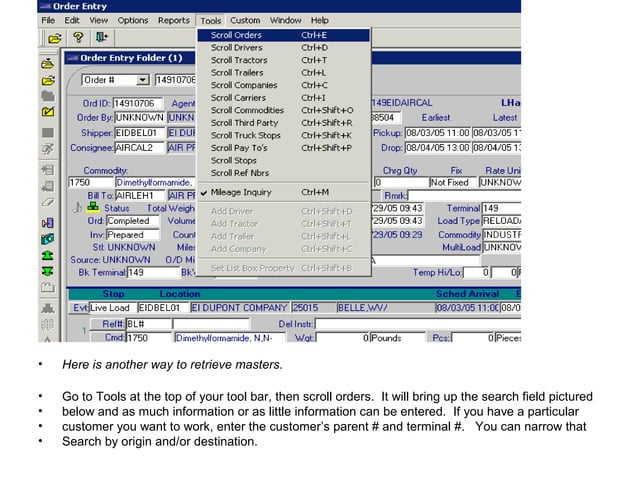Choose Scroll Pay To's menu entry
The width and height of the screenshot is (638, 478).
coord(284,148)
